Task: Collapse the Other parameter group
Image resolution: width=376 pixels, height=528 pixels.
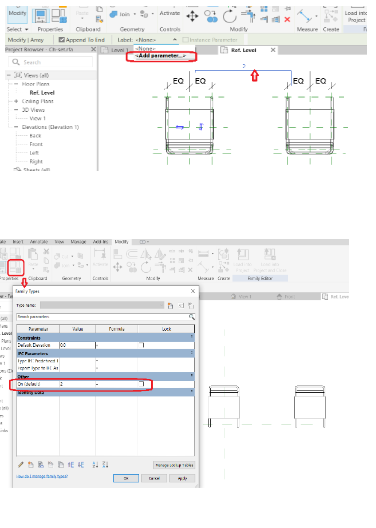Action: click(192, 375)
